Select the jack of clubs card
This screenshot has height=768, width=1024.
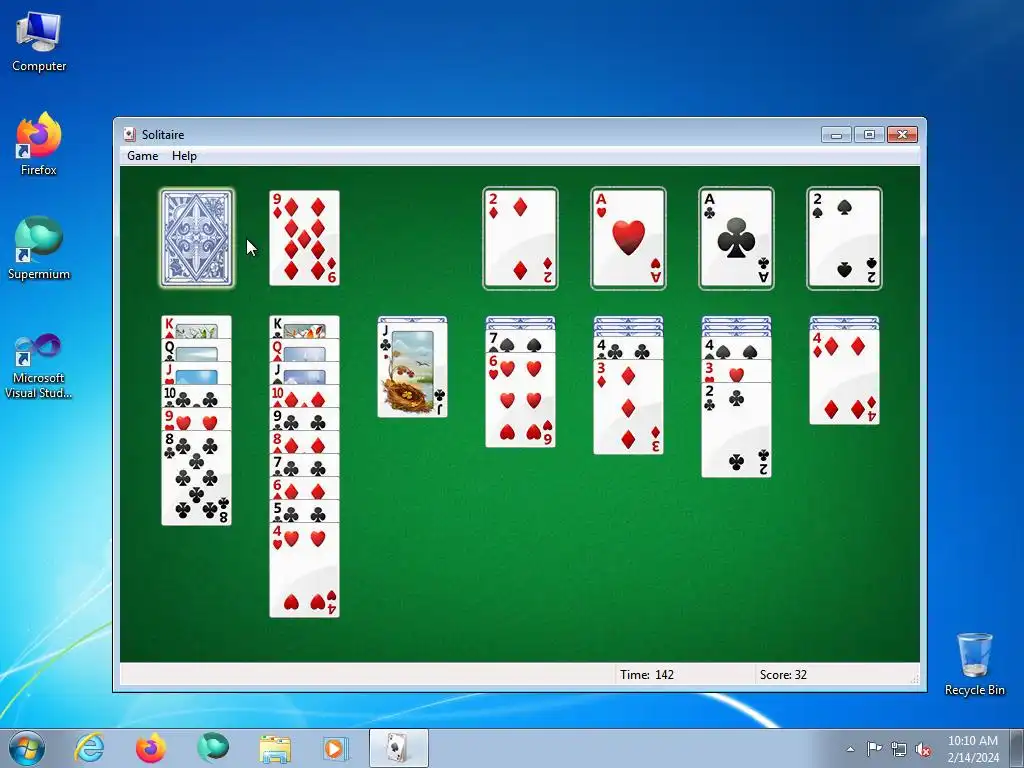[x=413, y=370]
